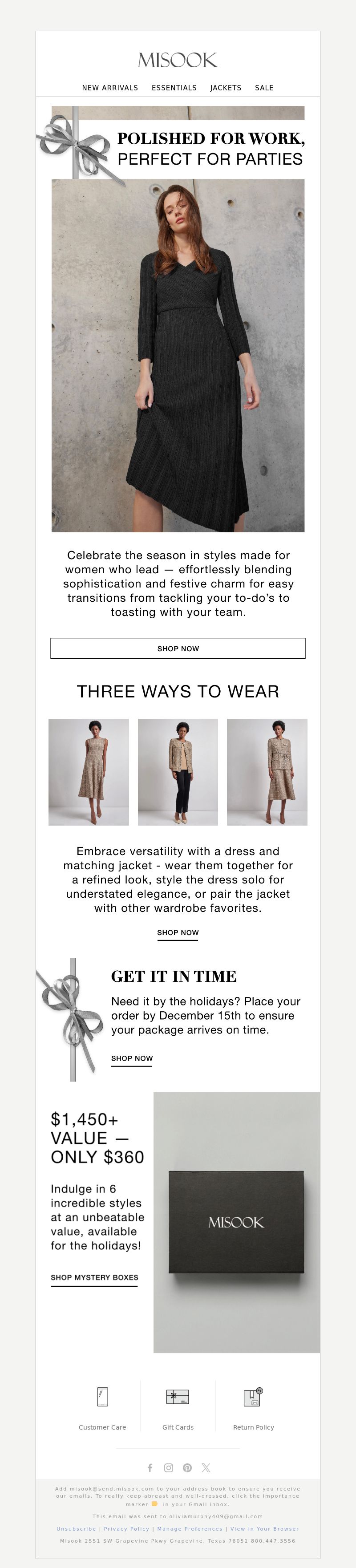
Task: Click the MISOOK logo at top
Action: 178,60
